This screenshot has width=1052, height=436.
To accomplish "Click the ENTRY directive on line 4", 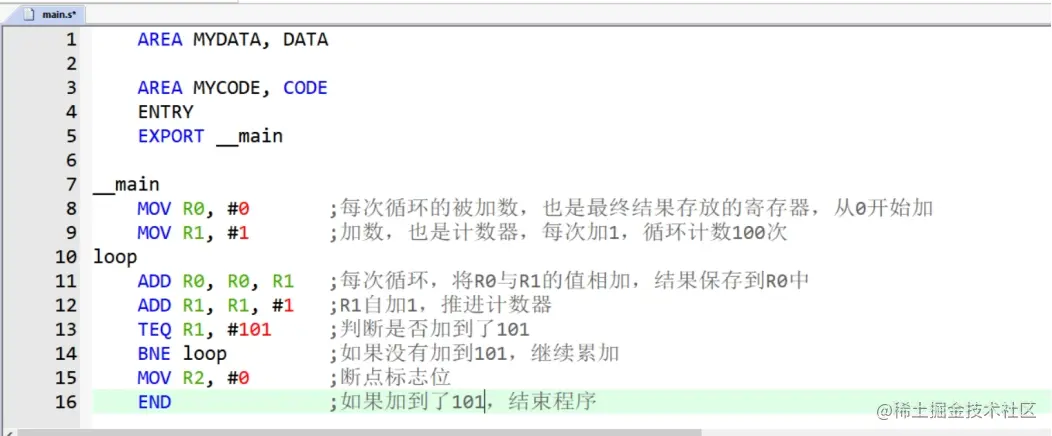I will (x=166, y=112).
